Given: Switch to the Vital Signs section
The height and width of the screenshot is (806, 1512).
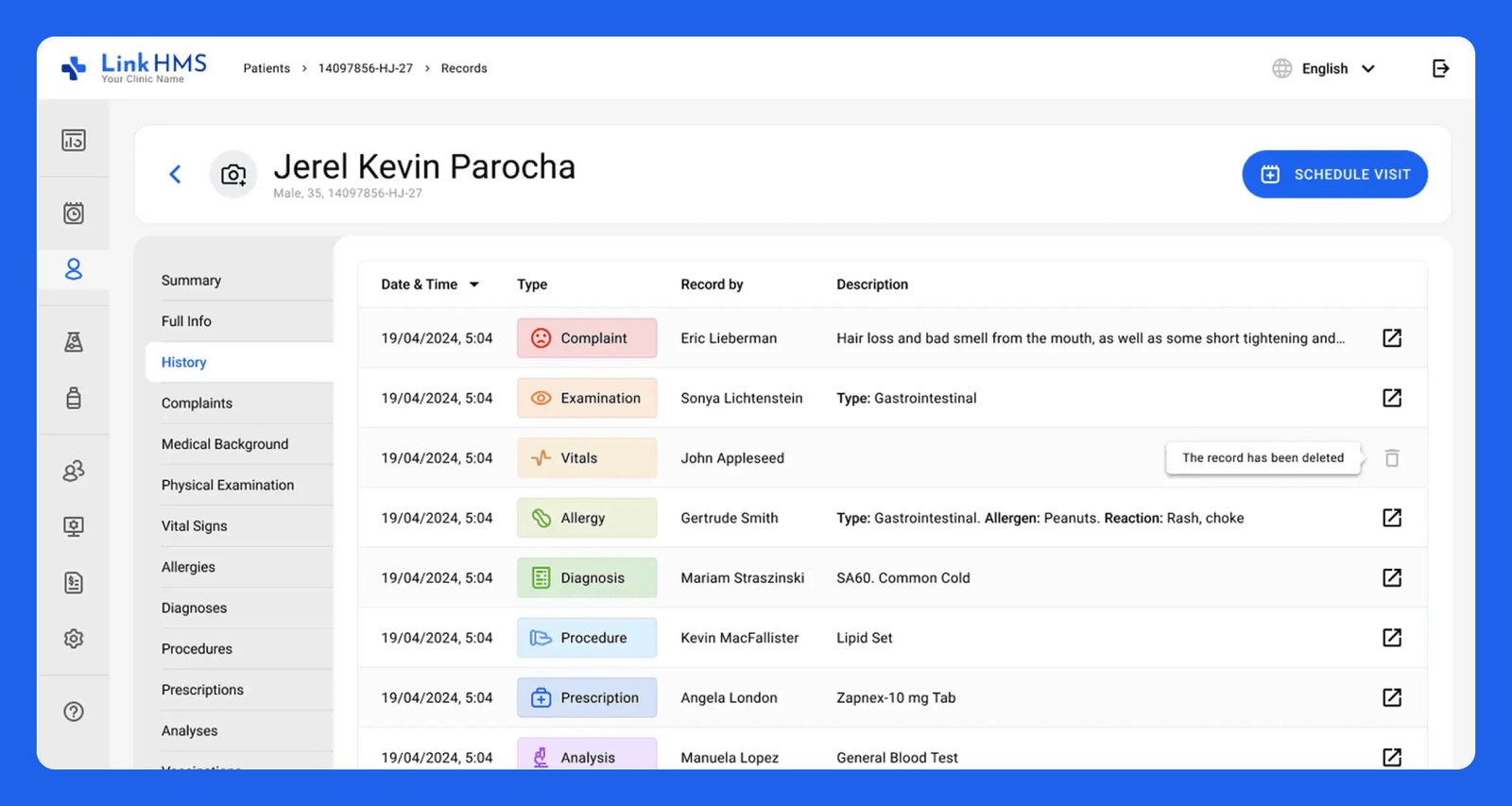Looking at the screenshot, I should click(195, 526).
